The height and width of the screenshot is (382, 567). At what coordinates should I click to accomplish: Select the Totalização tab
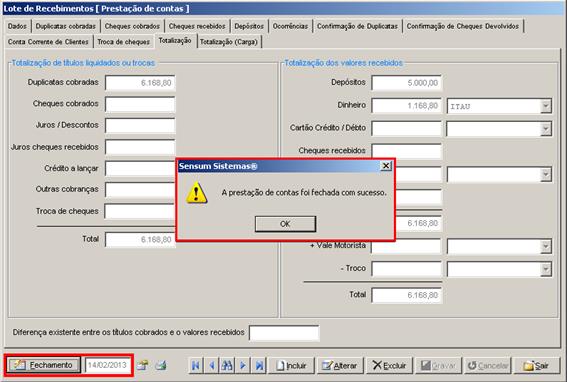[175, 41]
